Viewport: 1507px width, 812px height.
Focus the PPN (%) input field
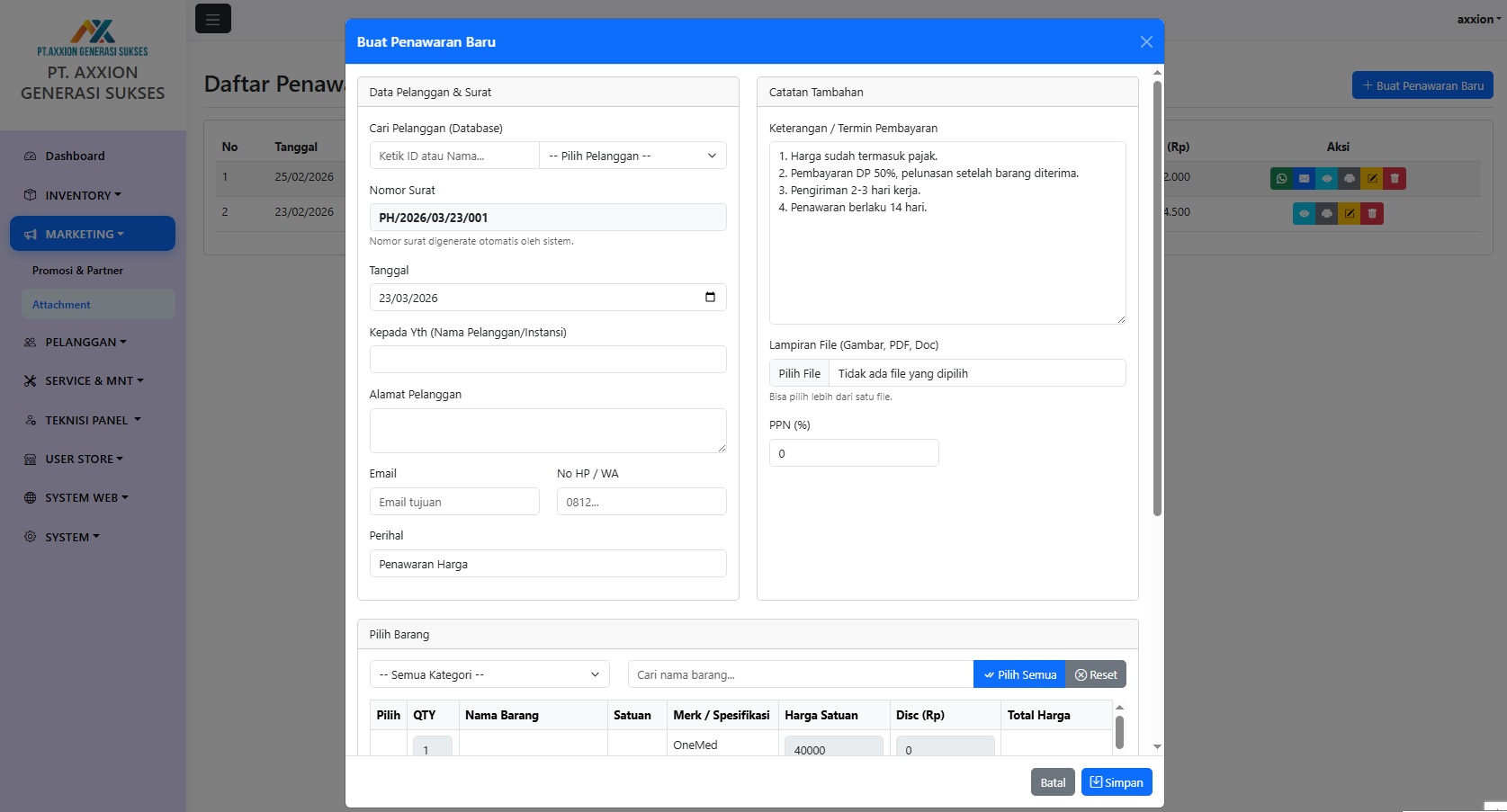[x=854, y=453]
